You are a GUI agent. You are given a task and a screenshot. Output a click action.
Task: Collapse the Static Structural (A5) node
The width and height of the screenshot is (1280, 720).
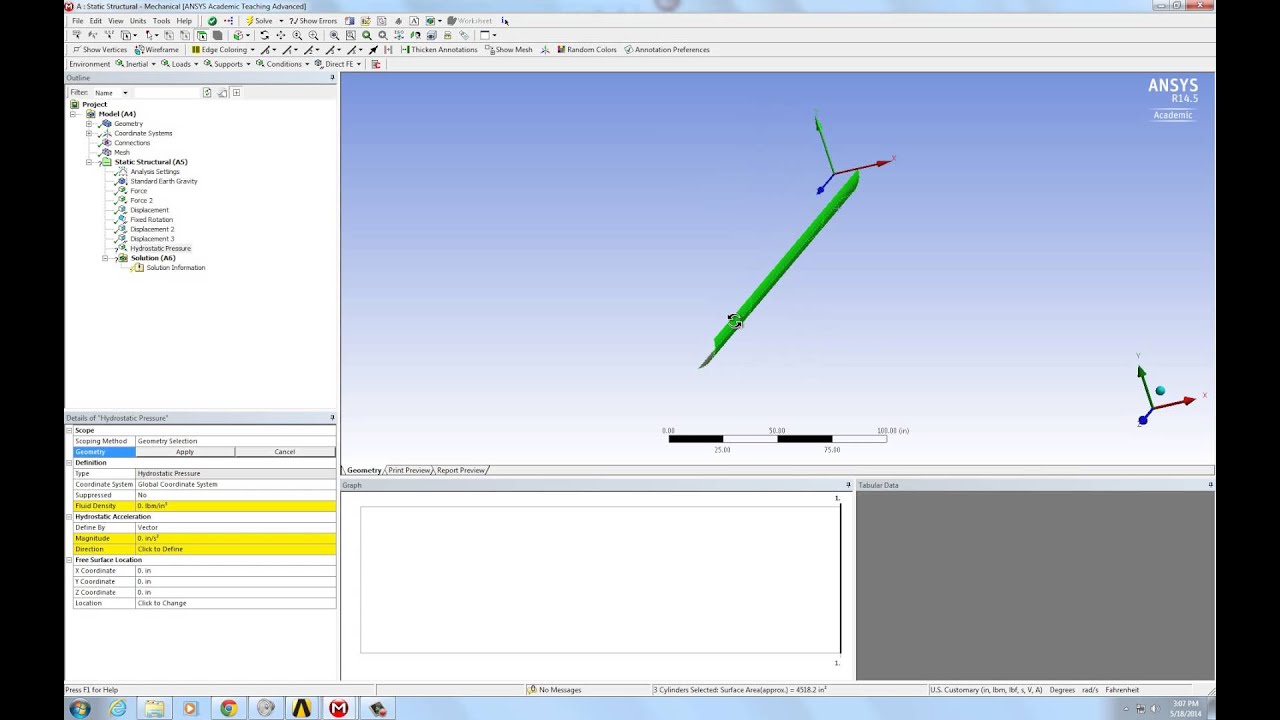click(x=89, y=162)
